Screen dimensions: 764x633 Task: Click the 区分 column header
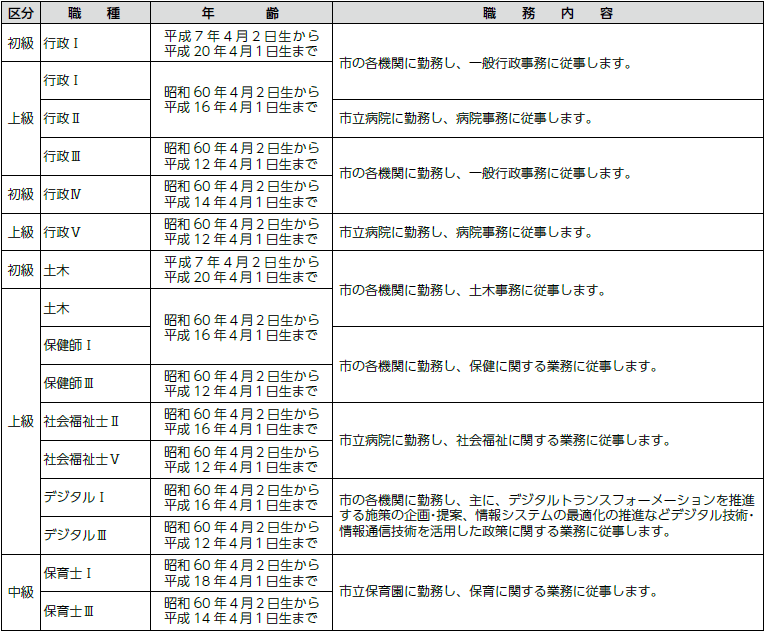tap(20, 14)
